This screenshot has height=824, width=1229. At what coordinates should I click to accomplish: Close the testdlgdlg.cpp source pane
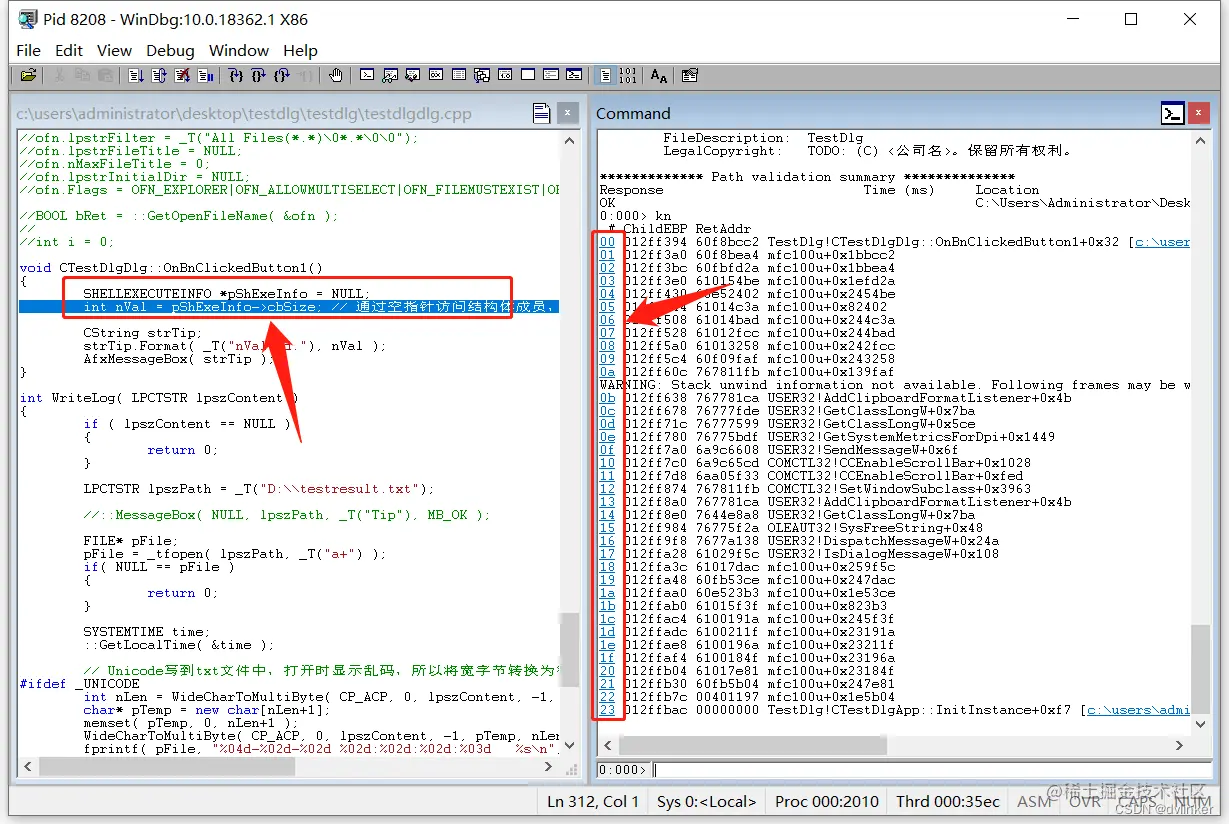point(567,113)
